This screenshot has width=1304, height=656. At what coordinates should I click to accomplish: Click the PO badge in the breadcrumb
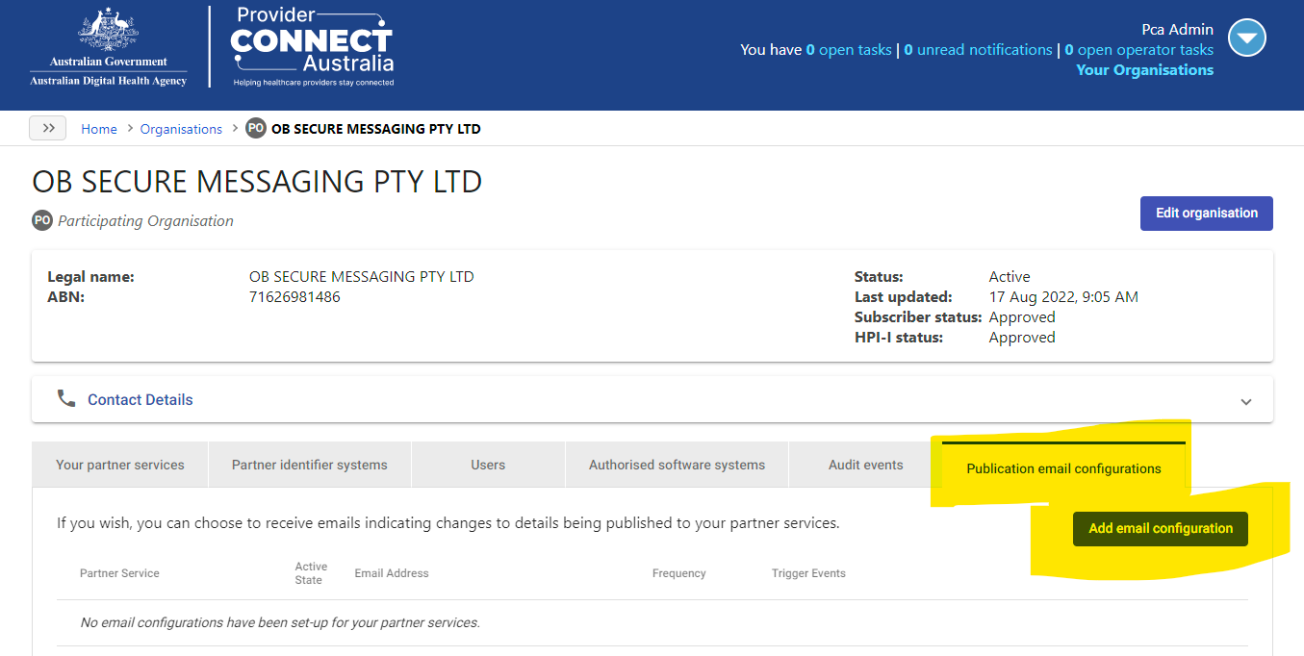click(255, 128)
